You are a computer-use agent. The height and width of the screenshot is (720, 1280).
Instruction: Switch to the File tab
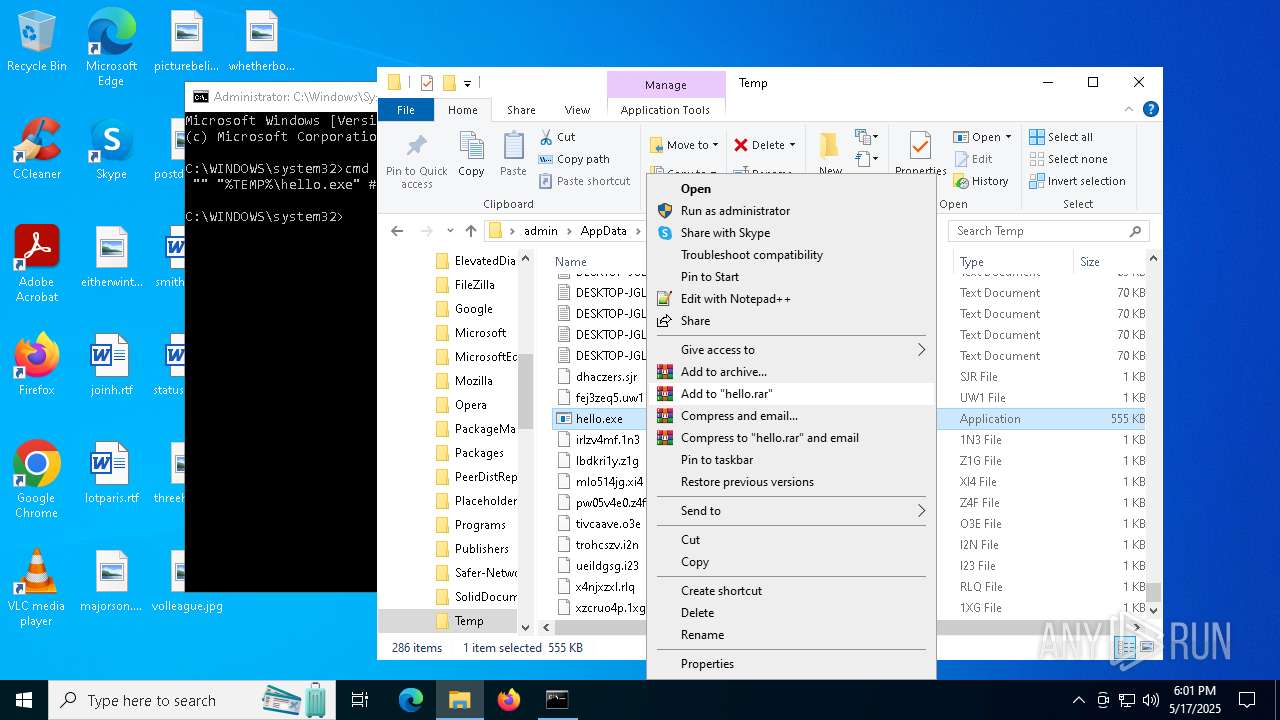pos(406,110)
